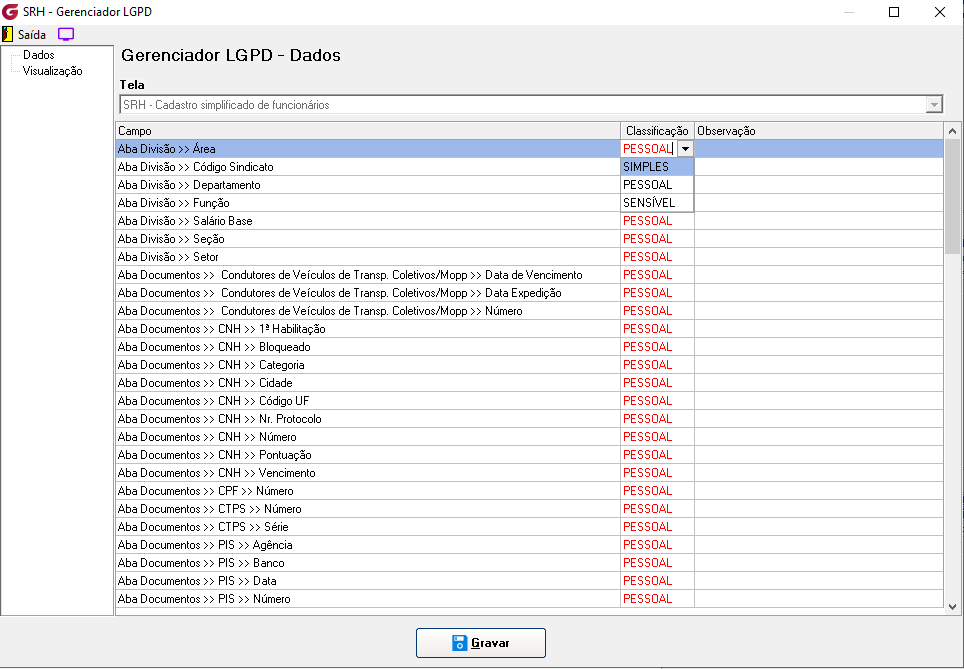This screenshot has height=669, width=964.
Task: Click the Campo column header
Action: tap(368, 131)
